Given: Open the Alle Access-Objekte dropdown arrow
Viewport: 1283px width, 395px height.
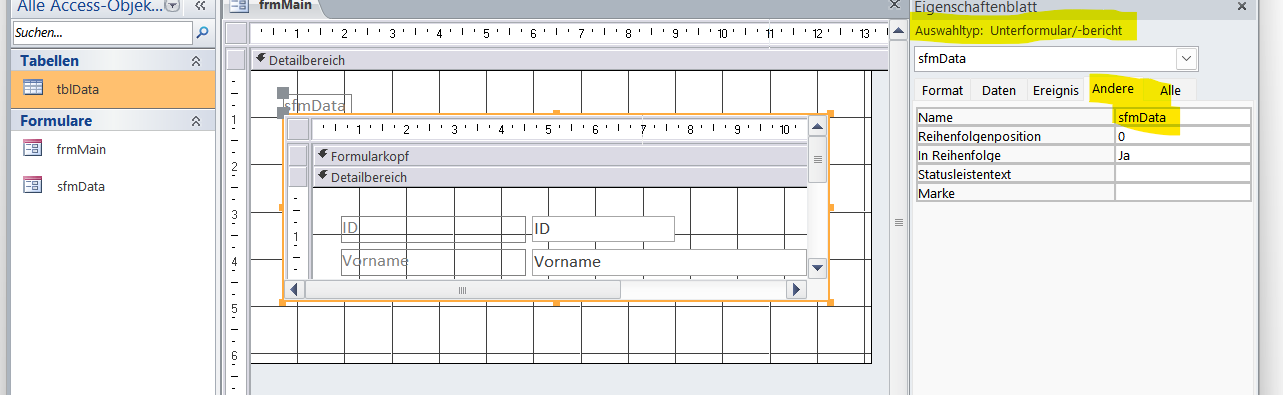Looking at the screenshot, I should (x=173, y=6).
